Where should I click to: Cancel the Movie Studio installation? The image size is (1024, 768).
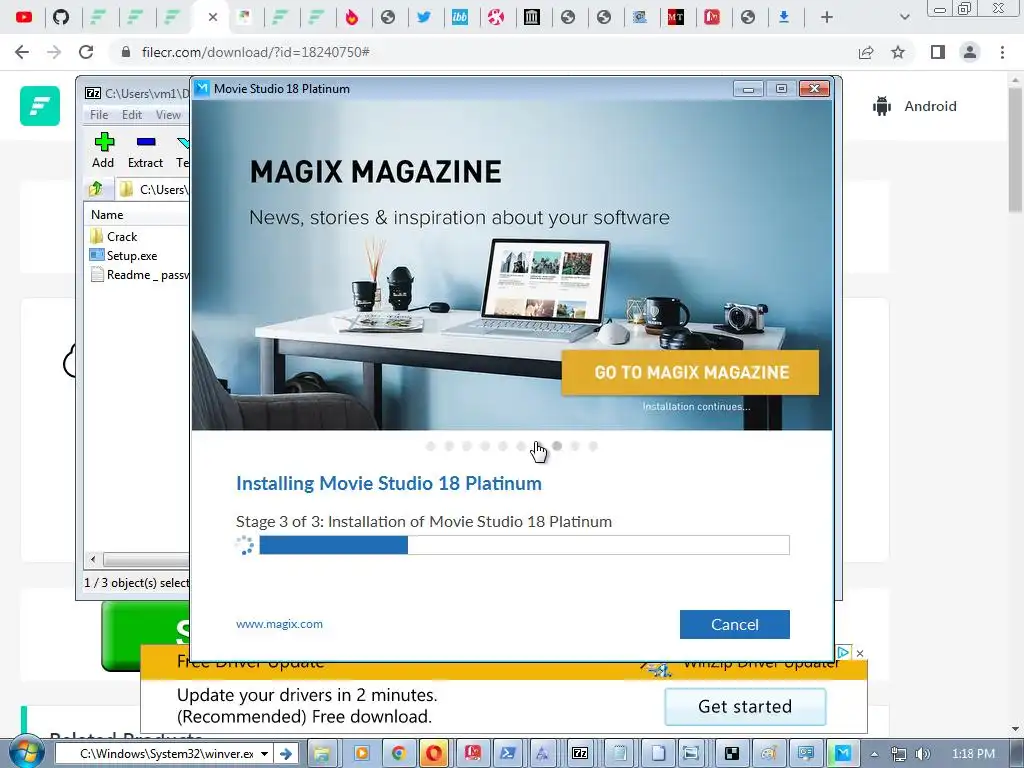tap(734, 624)
